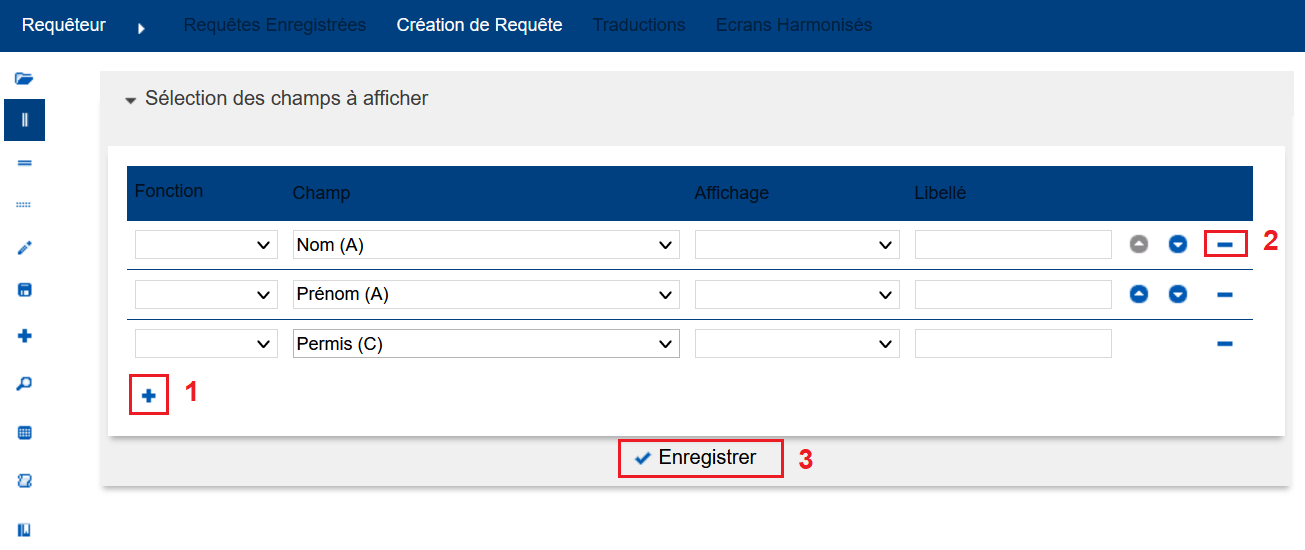1305x550 pixels.
Task: Open the Traductions tab
Action: point(639,25)
